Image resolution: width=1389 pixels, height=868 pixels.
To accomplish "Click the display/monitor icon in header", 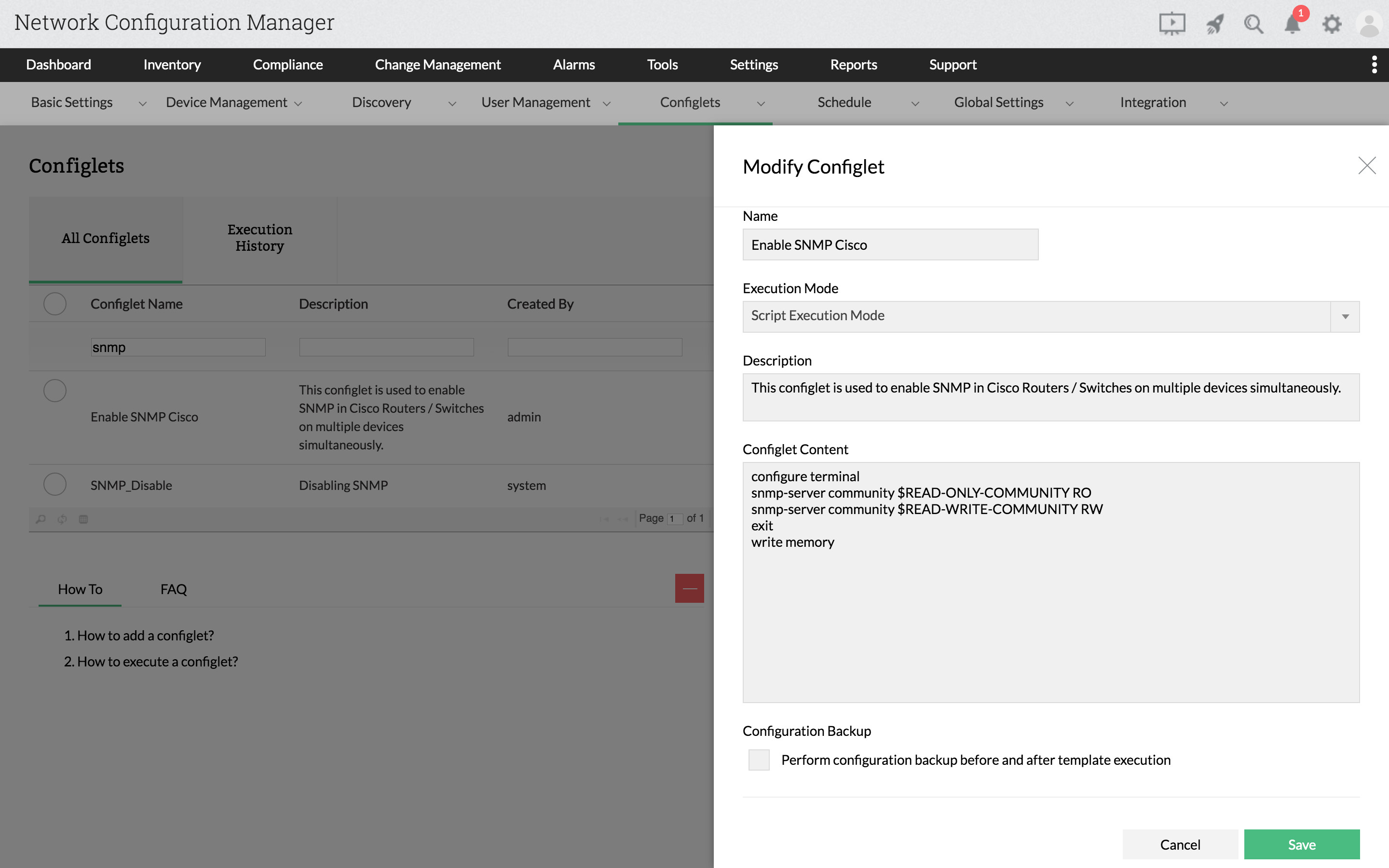I will tap(1171, 22).
